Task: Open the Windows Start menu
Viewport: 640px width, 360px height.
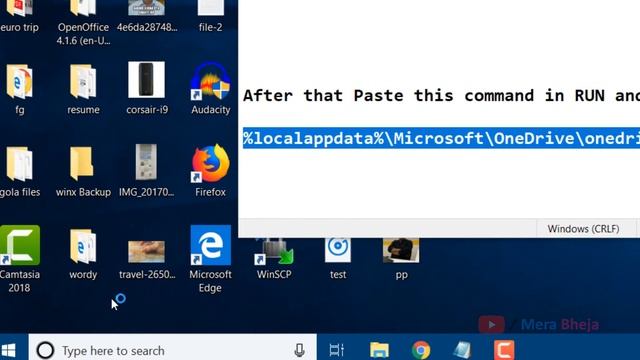Action: click(9, 350)
